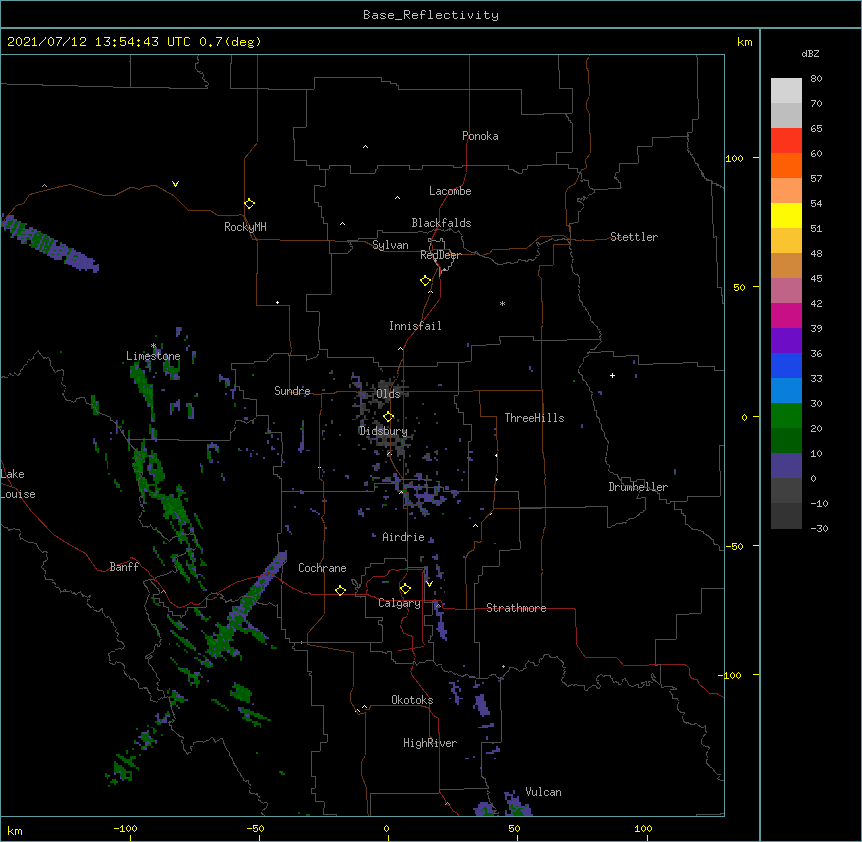The image size is (862, 842).
Task: Click the yellow marker below Cochrane label
Action: point(340,590)
